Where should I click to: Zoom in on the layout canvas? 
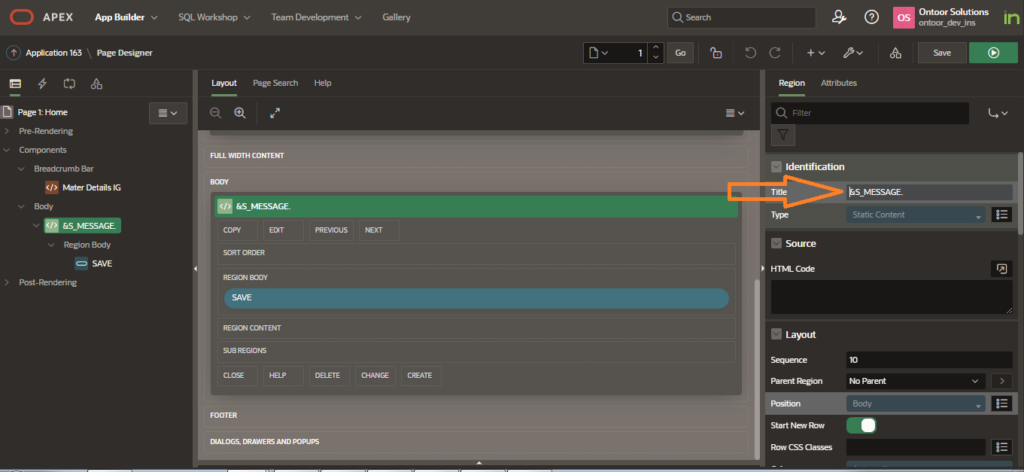pos(240,113)
